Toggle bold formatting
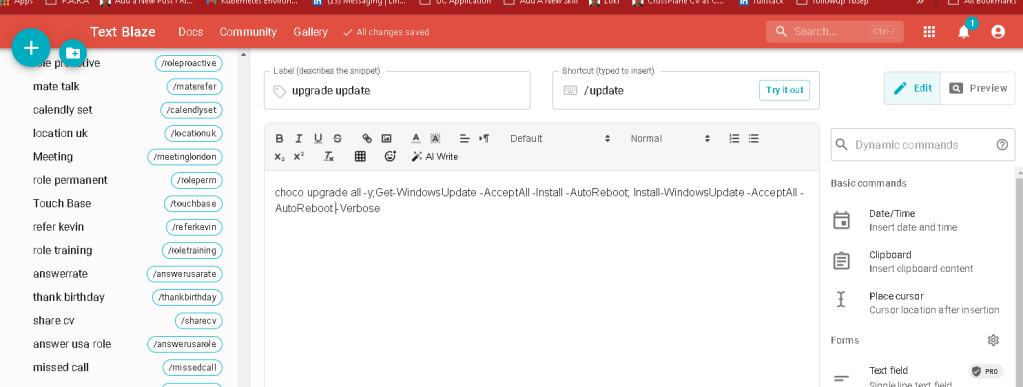This screenshot has height=387, width=1023. (279, 138)
